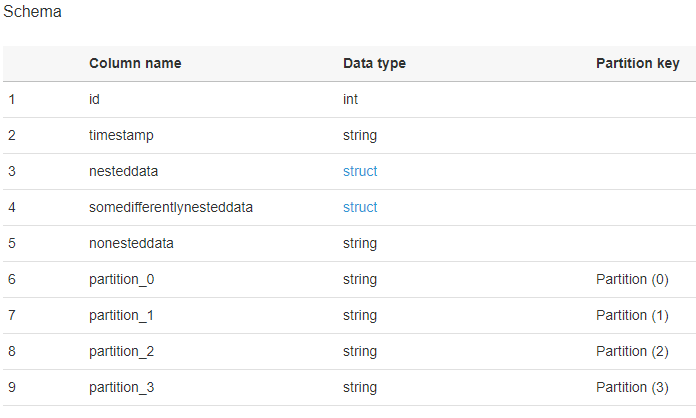Click the partition_0 column name

(x=121, y=279)
